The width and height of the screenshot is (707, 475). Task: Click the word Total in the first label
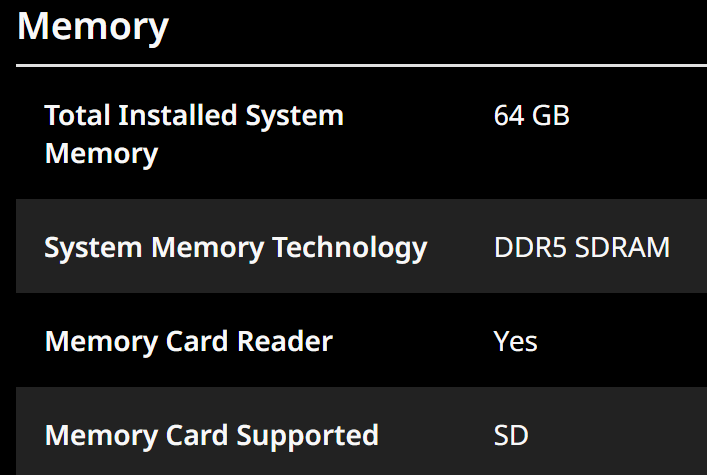click(x=77, y=115)
